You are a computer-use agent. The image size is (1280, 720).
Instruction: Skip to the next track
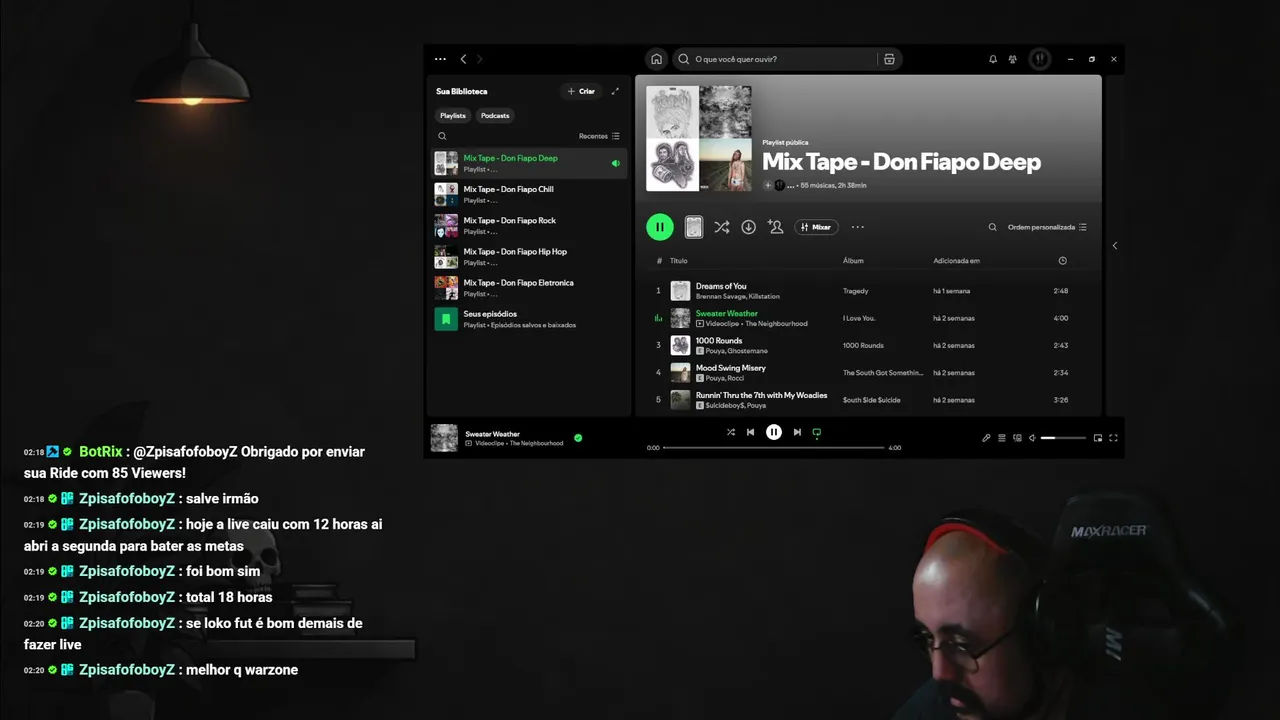coord(797,432)
